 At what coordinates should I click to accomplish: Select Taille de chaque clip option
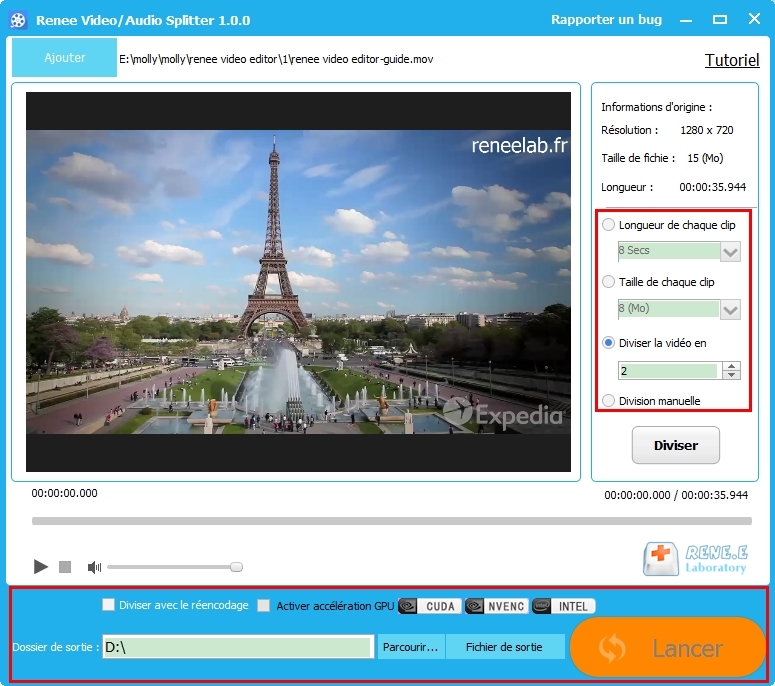[609, 283]
